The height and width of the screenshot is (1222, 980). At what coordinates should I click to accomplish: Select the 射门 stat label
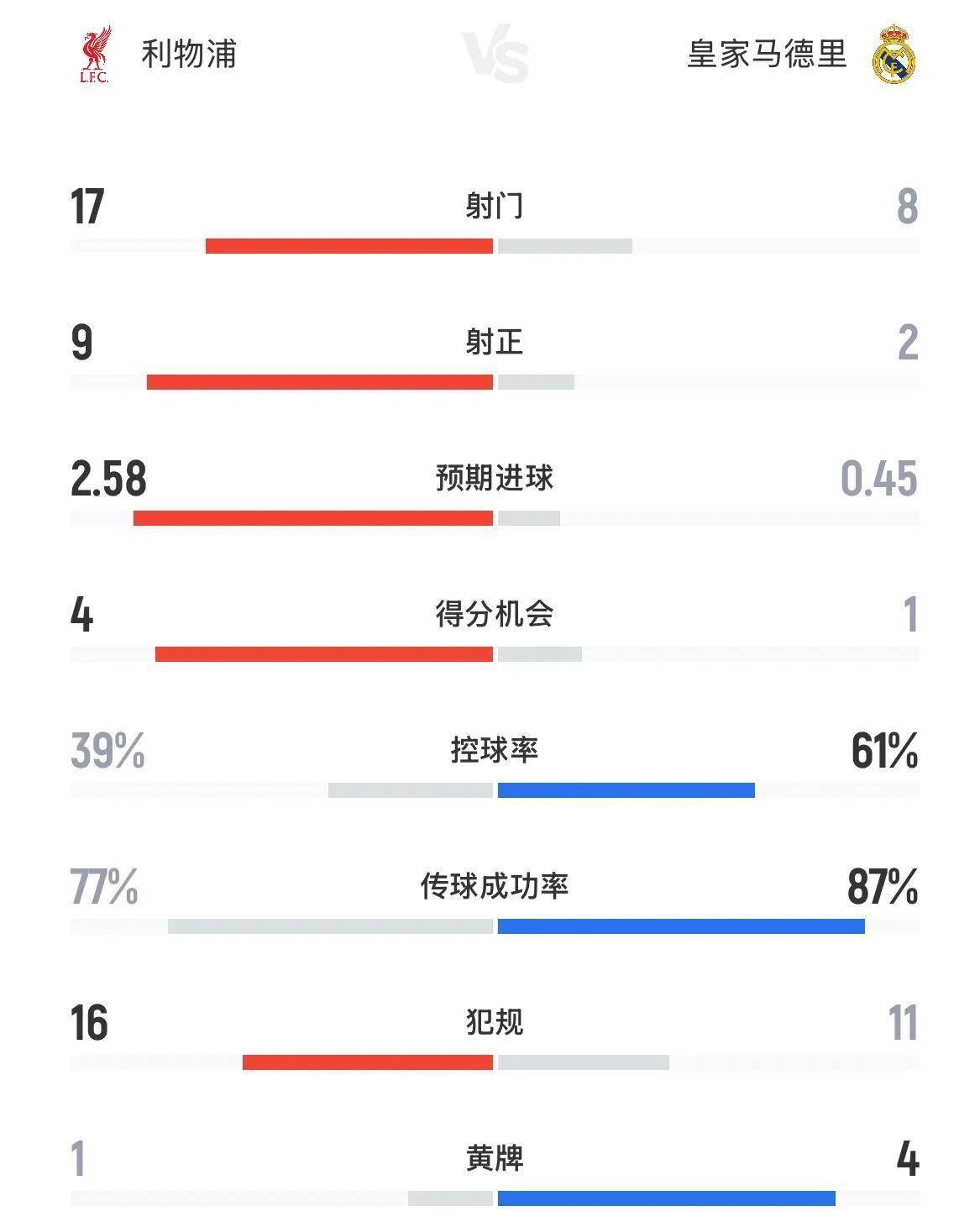pos(495,206)
